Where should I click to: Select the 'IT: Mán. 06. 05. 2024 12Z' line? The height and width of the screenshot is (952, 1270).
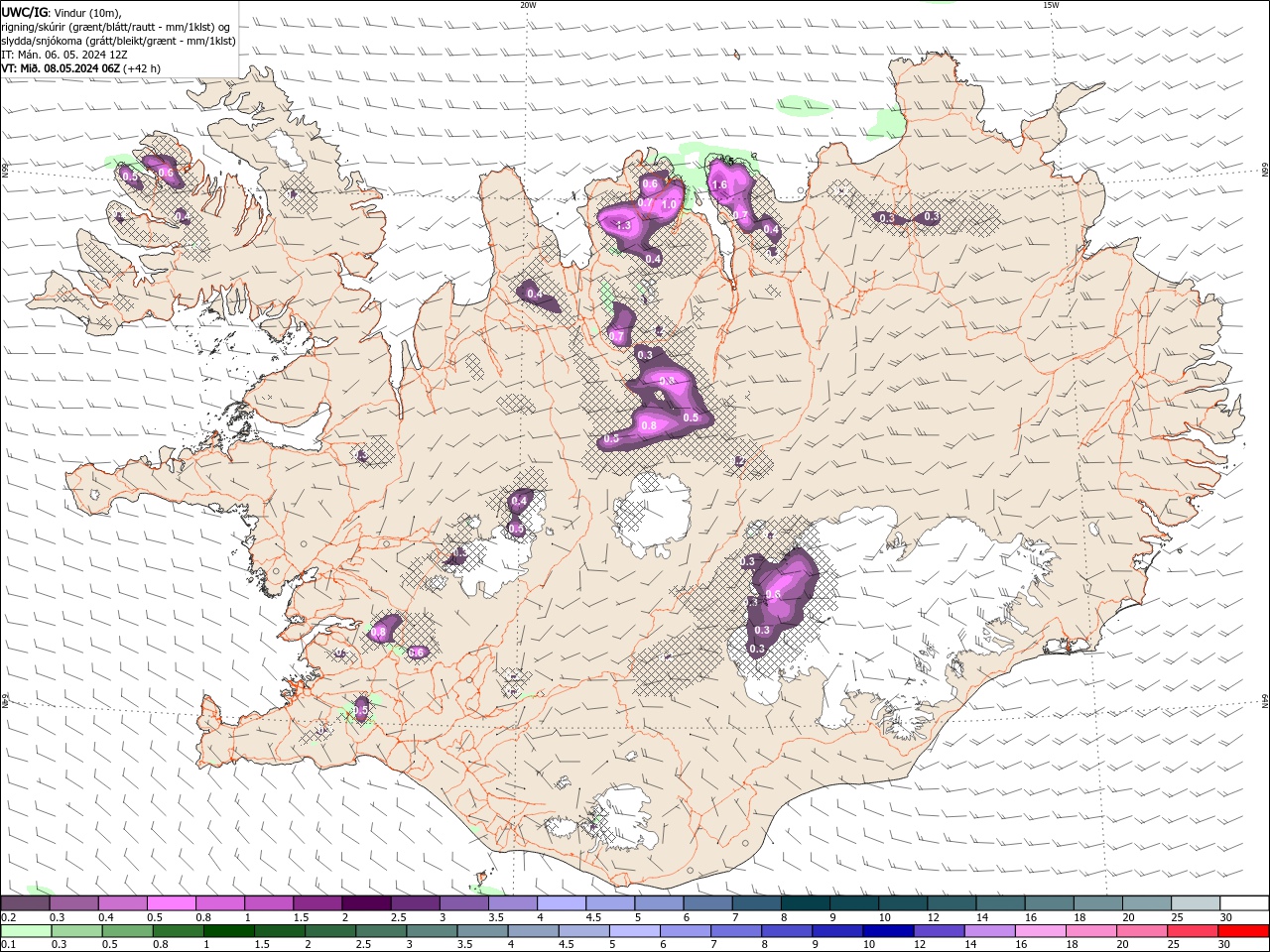point(63,55)
